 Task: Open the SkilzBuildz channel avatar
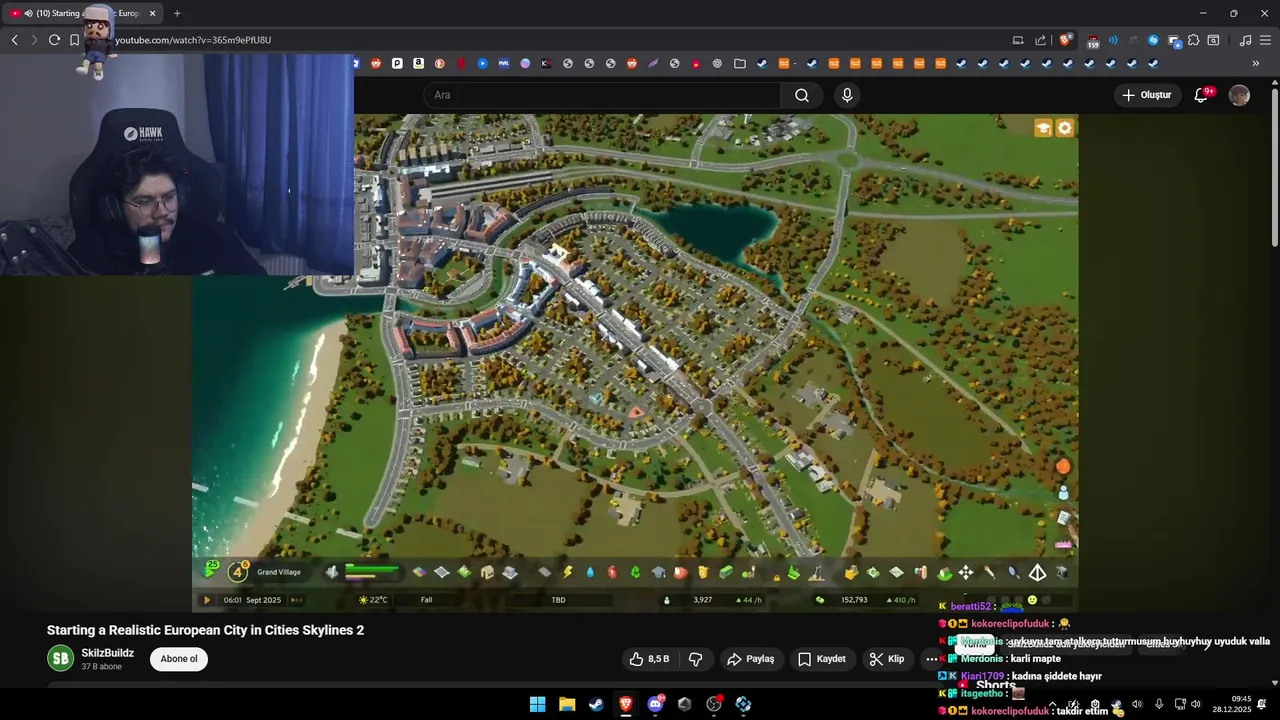point(61,658)
